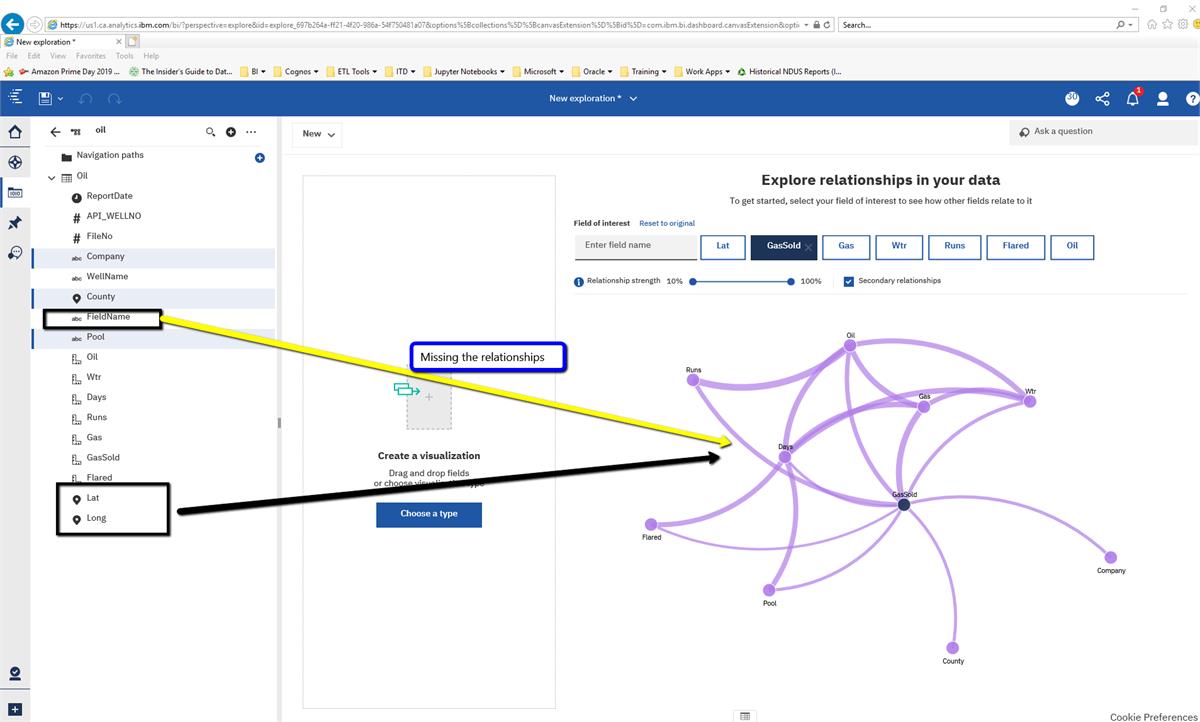The height and width of the screenshot is (722, 1200).
Task: Click the Reset to original link
Action: [667, 223]
